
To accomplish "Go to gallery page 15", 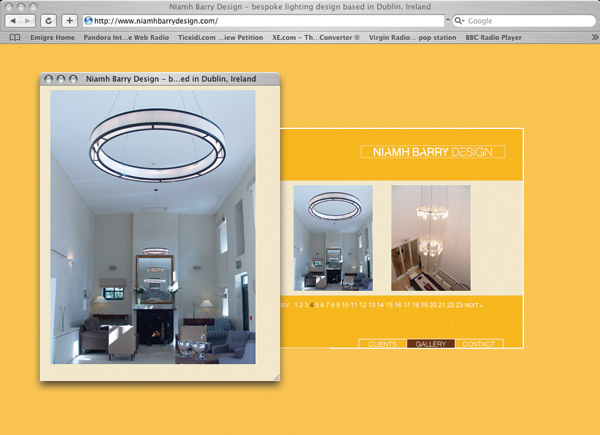I will (x=389, y=305).
